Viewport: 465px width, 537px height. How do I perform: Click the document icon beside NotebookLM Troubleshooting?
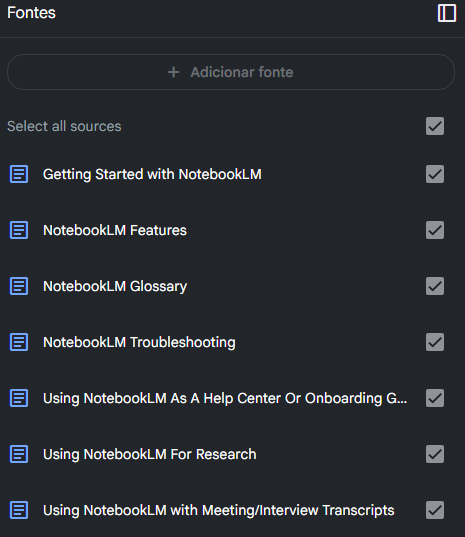click(19, 342)
